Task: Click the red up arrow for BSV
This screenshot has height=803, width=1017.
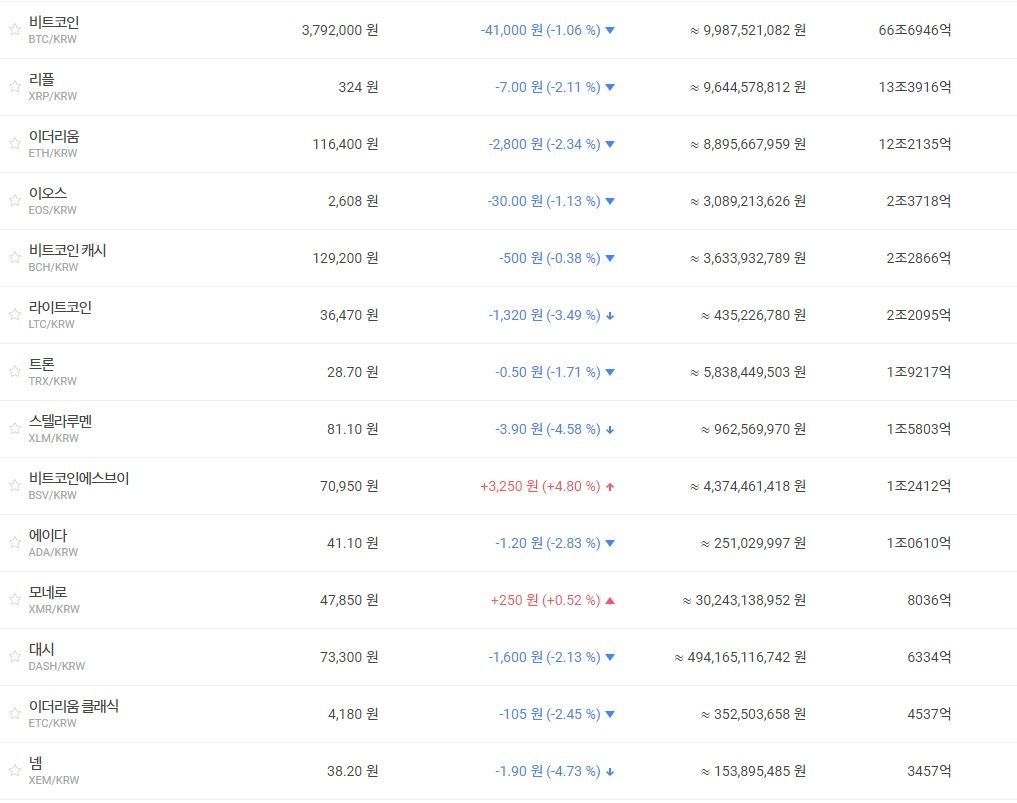Action: tap(610, 487)
